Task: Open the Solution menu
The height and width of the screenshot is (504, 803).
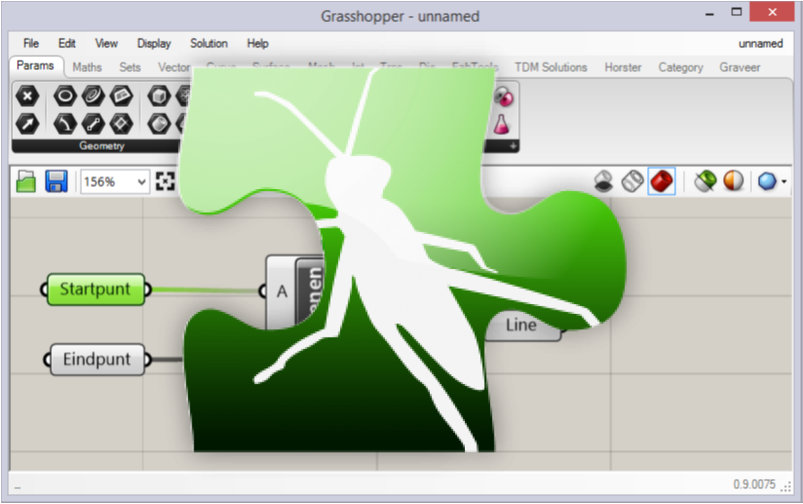Action: pos(209,44)
